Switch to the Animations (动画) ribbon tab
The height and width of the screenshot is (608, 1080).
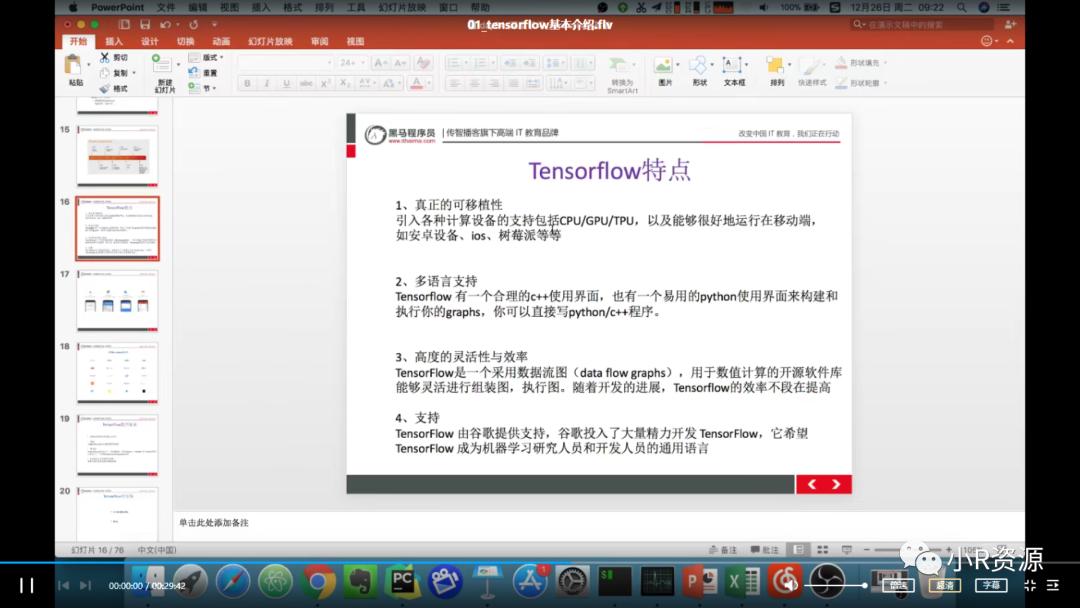(x=221, y=41)
